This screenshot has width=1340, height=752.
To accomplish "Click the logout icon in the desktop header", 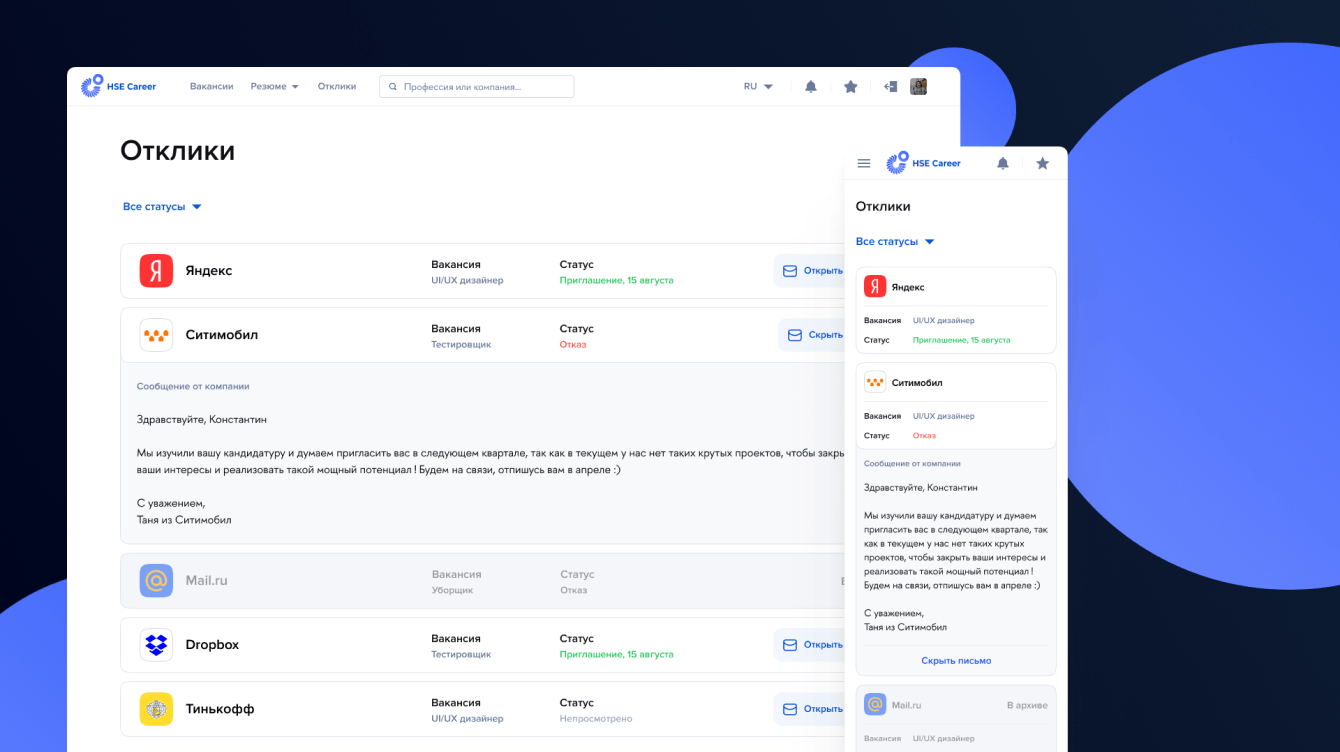I will coord(890,87).
